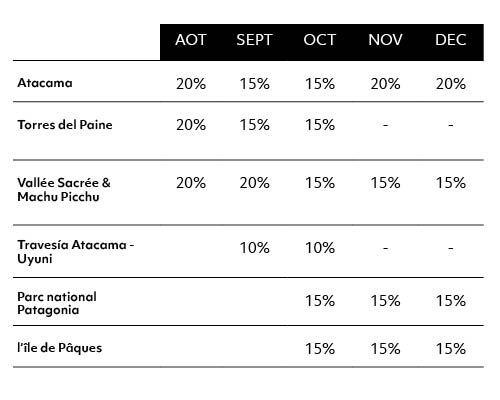Click the Travesía Atacama - Uyuni label
This screenshot has width=500, height=400.
(76, 252)
